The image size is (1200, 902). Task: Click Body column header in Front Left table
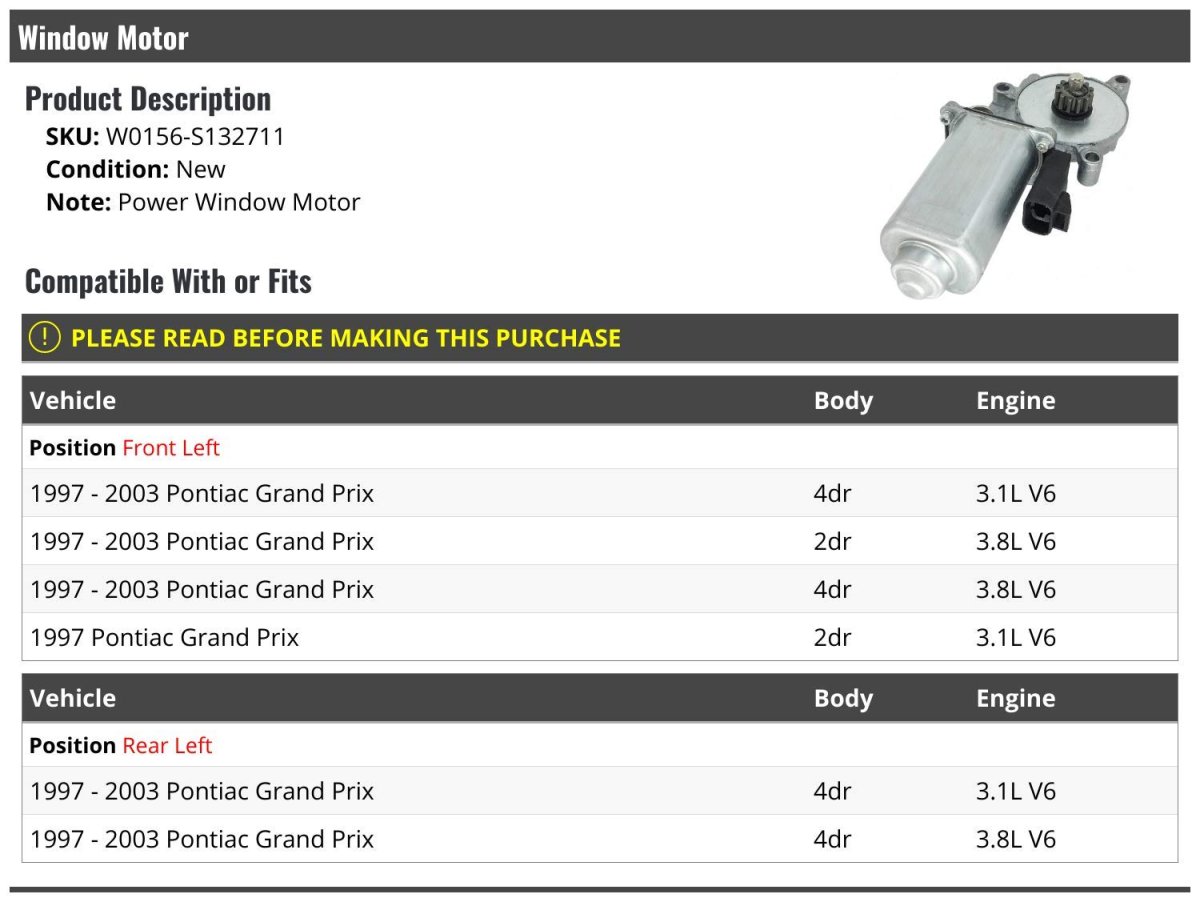[x=843, y=401]
